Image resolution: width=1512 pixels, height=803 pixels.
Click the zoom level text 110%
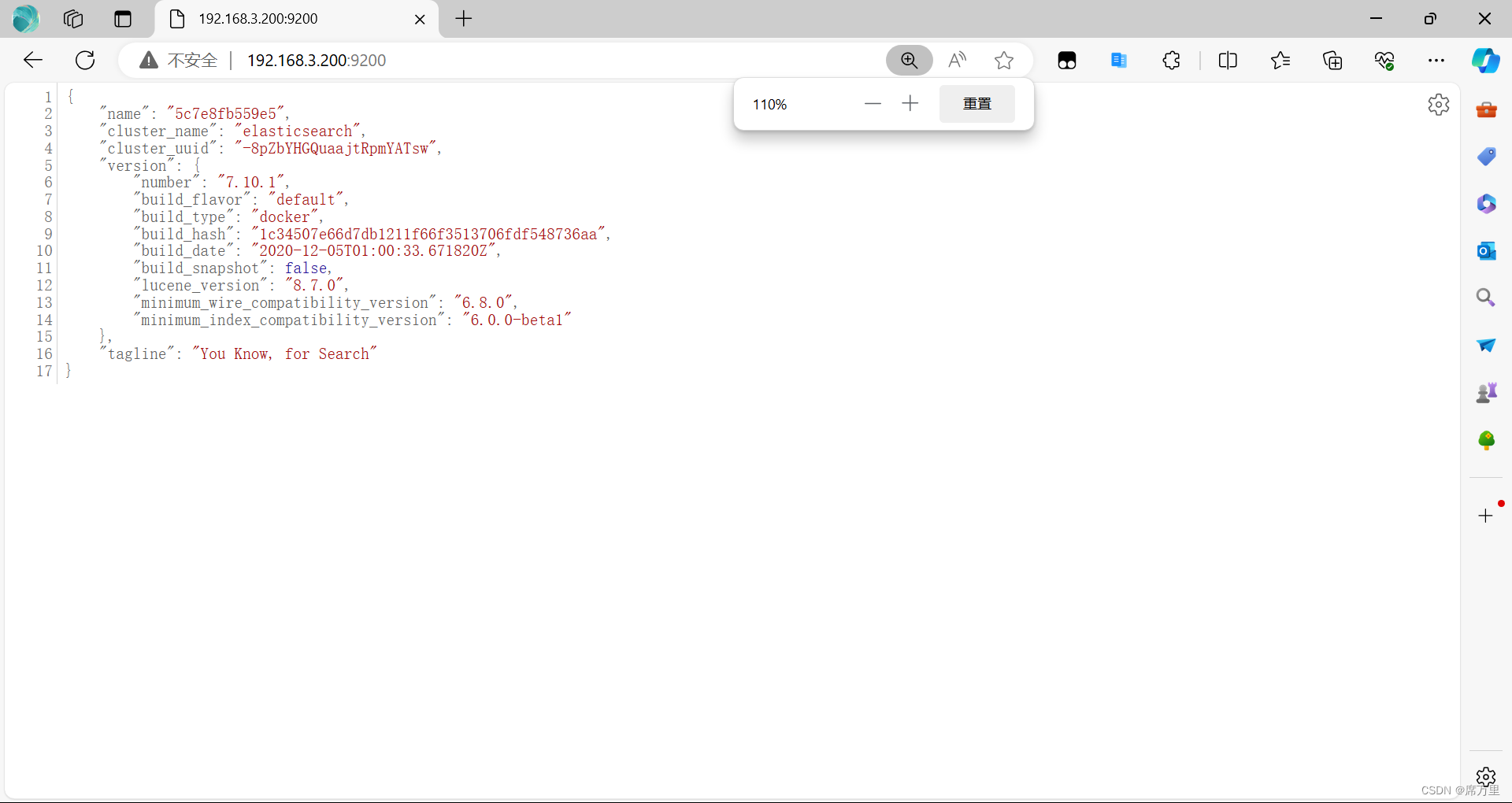click(769, 105)
